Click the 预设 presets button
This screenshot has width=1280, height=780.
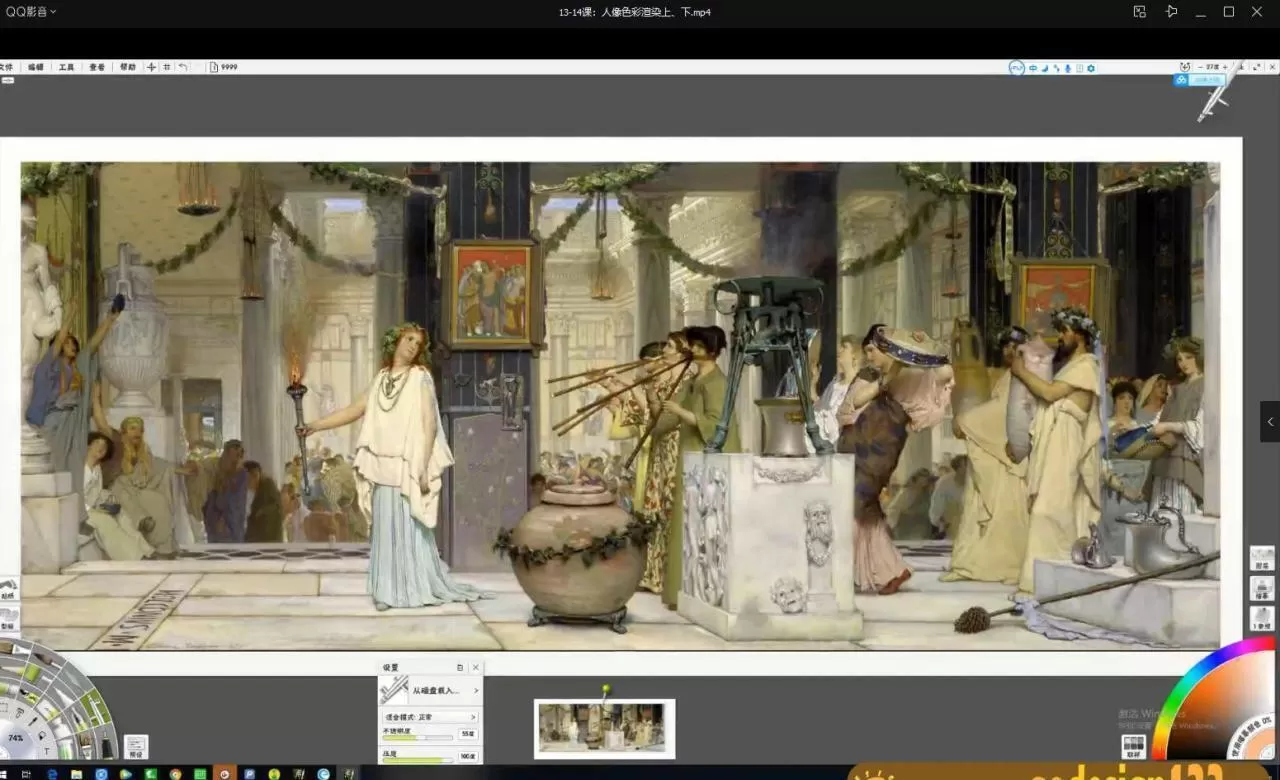[x=136, y=746]
